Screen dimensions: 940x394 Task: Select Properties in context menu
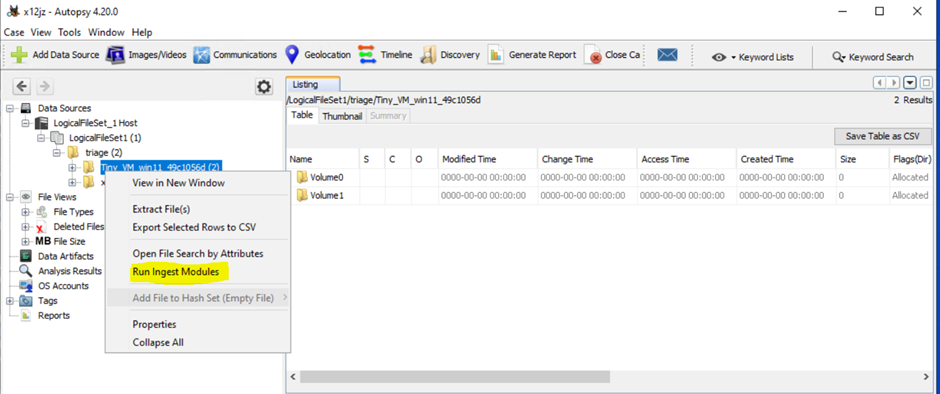(x=155, y=324)
